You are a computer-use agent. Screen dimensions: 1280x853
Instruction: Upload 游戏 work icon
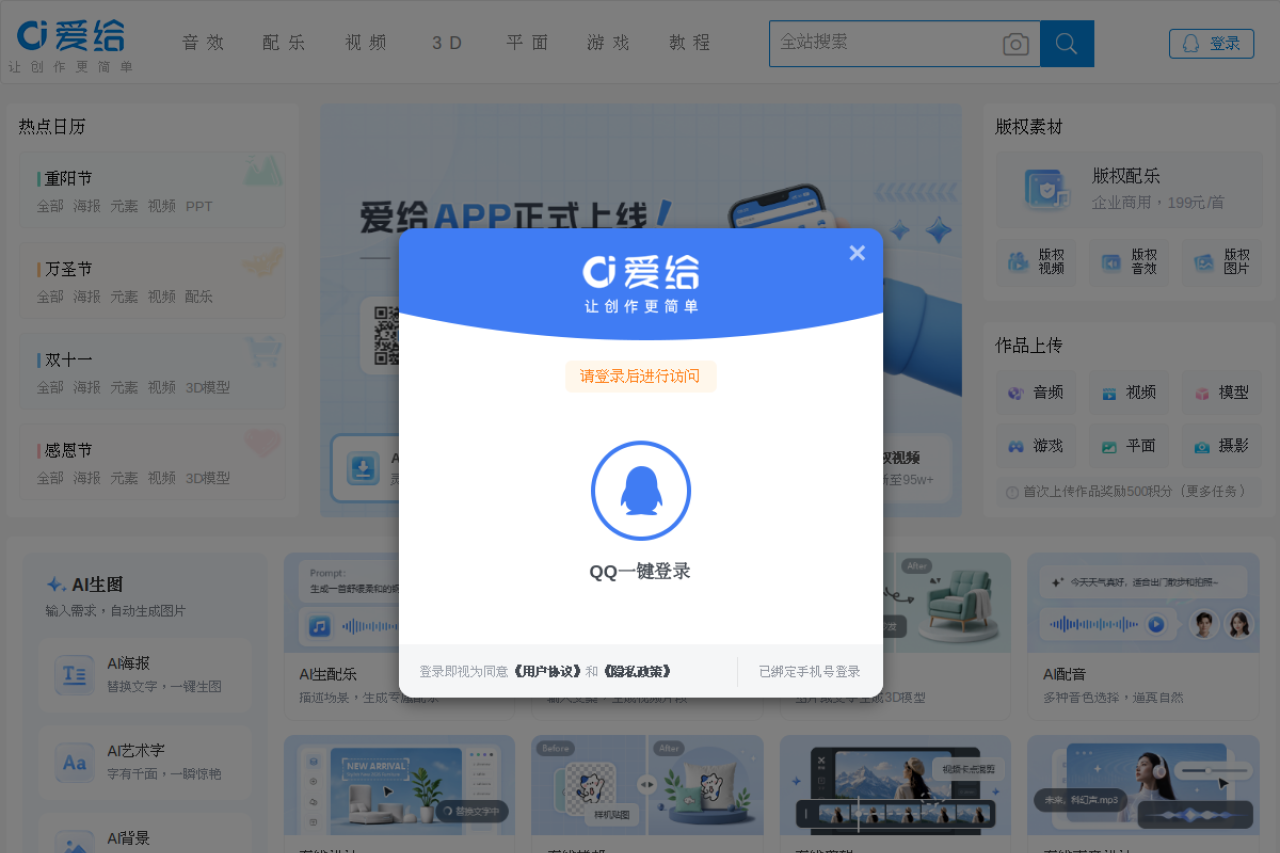click(1015, 447)
